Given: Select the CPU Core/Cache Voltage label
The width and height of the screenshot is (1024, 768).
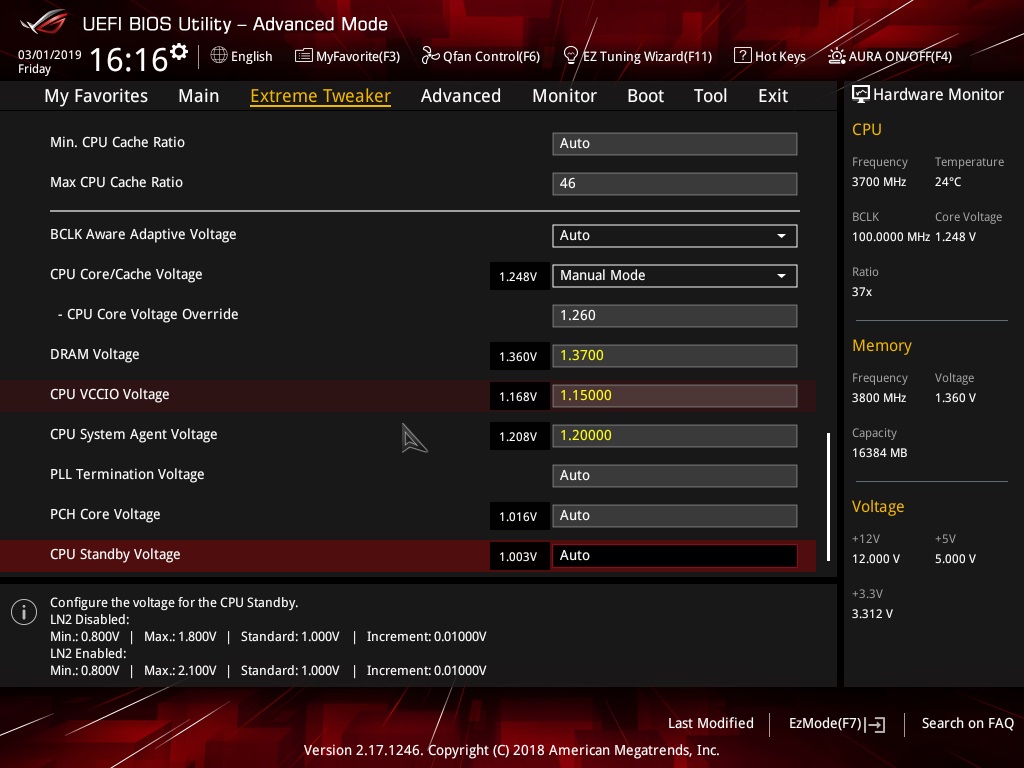Looking at the screenshot, I should coord(126,274).
